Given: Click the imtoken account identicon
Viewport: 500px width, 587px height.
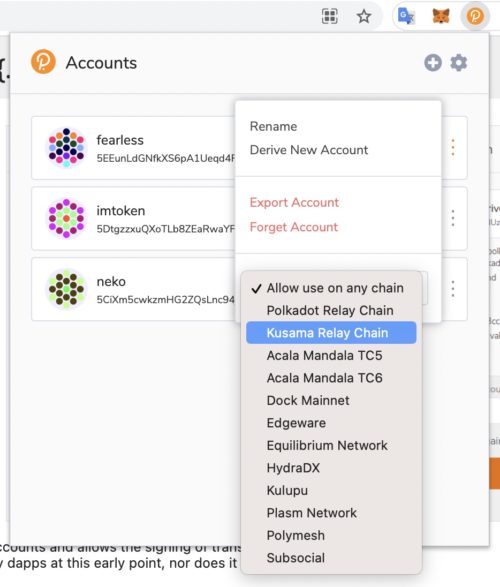Looking at the screenshot, I should point(66,218).
